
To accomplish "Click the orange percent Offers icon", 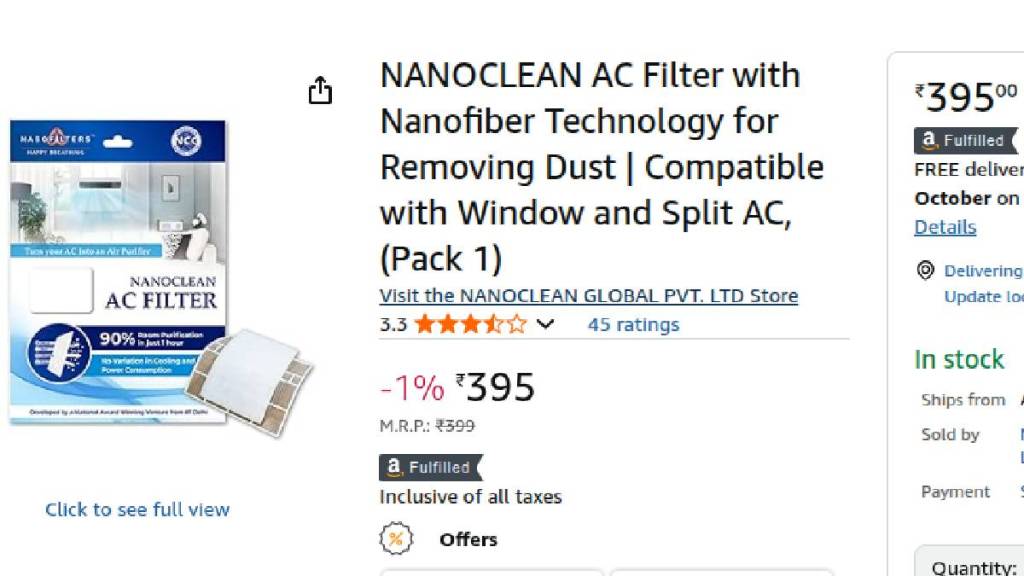I will 396,539.
